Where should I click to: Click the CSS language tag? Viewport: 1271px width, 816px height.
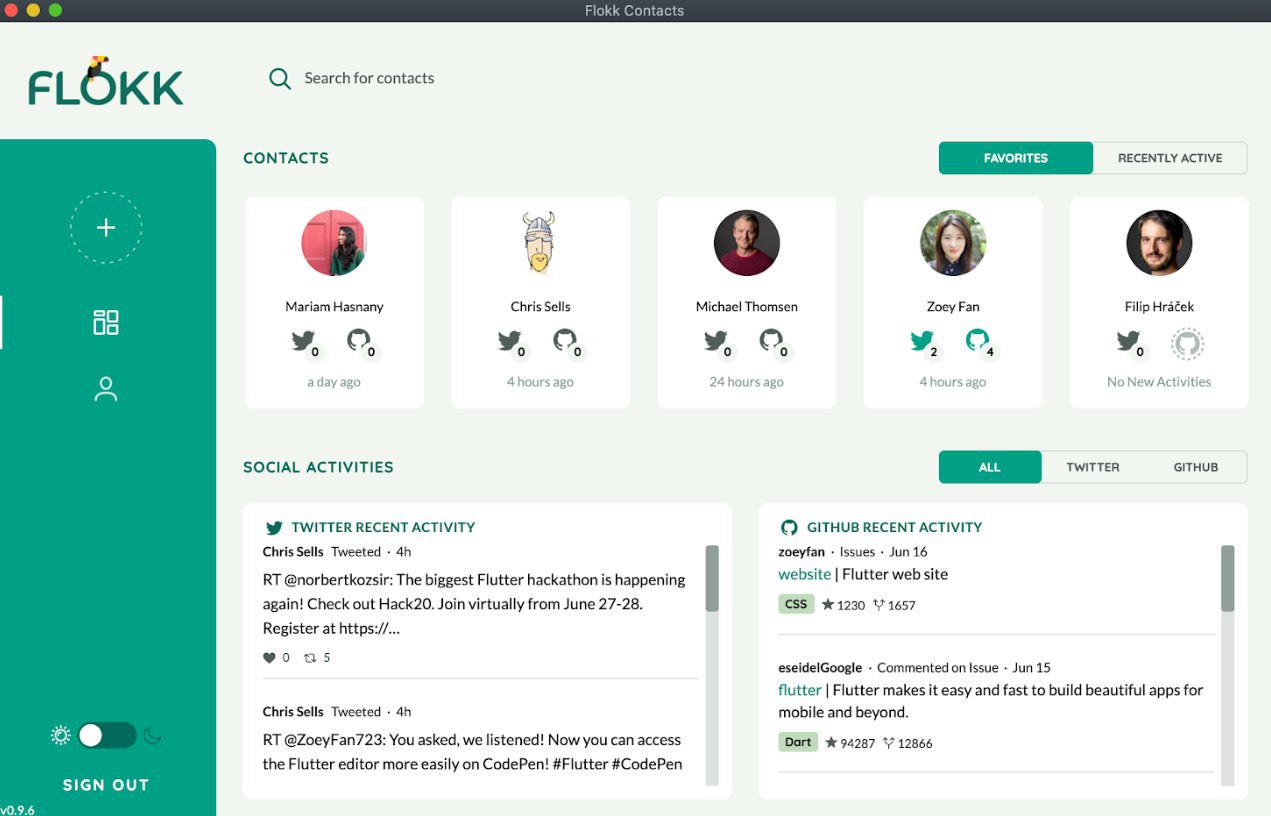click(796, 604)
